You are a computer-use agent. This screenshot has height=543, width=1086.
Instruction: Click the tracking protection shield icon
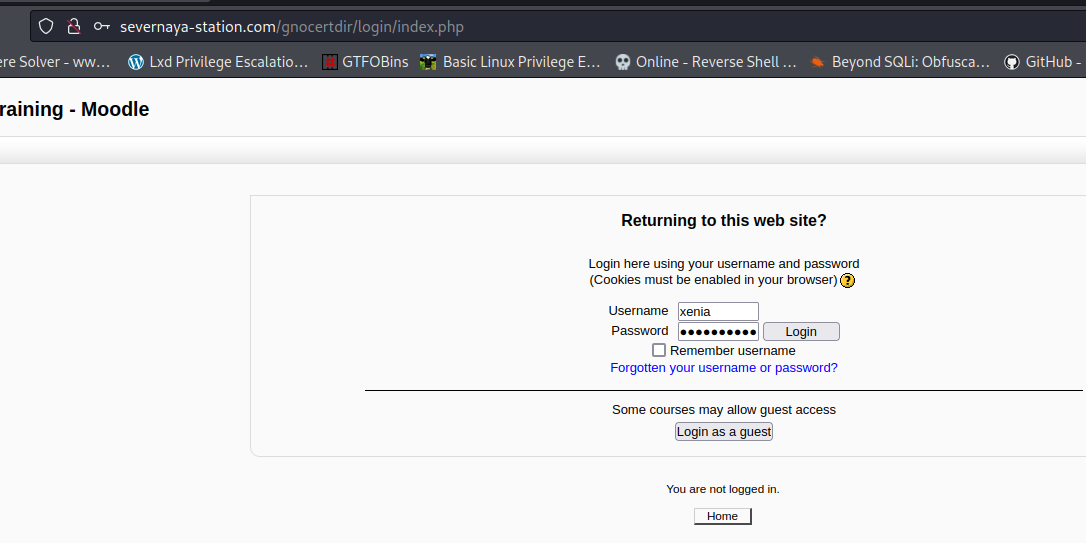(x=46, y=27)
